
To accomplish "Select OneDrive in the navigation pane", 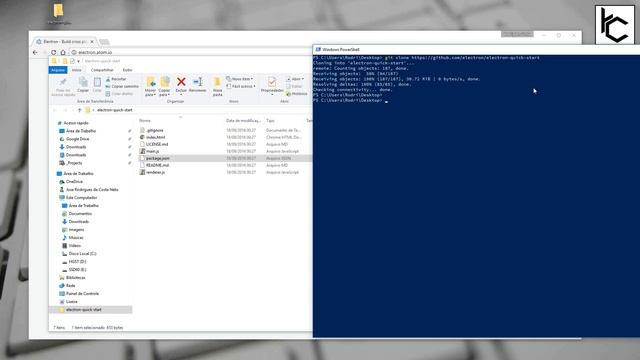I will pyautogui.click(x=74, y=181).
